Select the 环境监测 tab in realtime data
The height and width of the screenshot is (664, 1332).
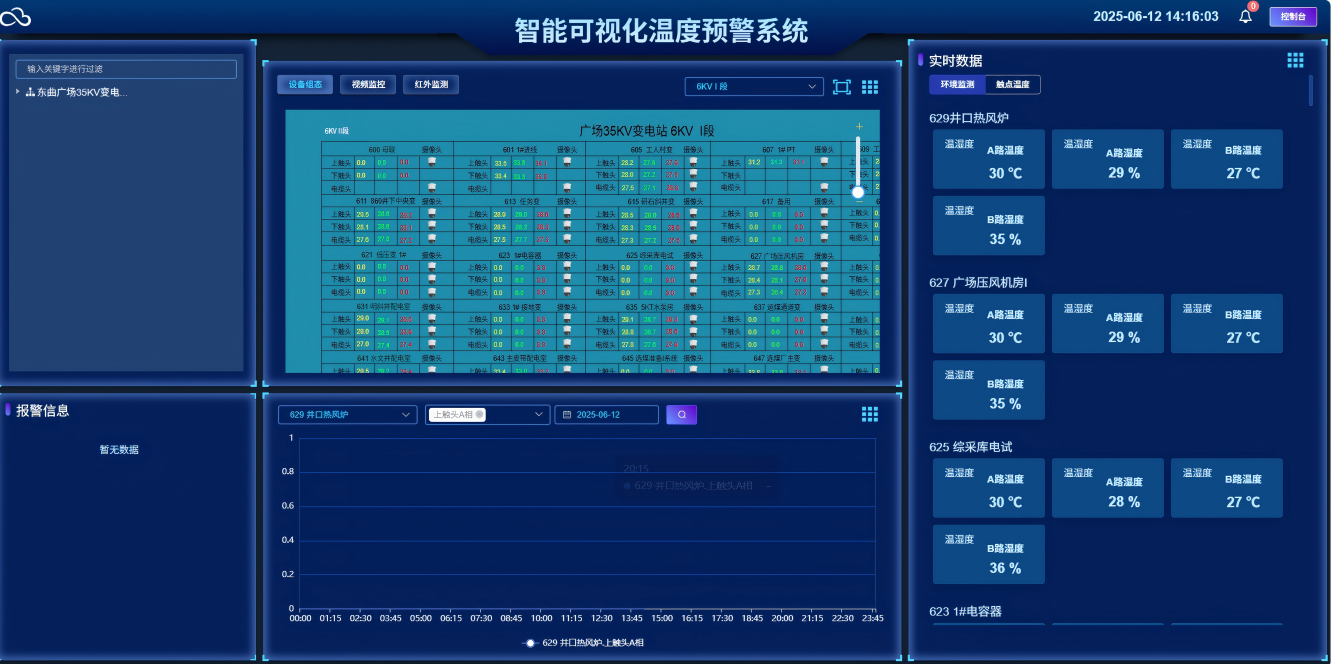(x=957, y=85)
